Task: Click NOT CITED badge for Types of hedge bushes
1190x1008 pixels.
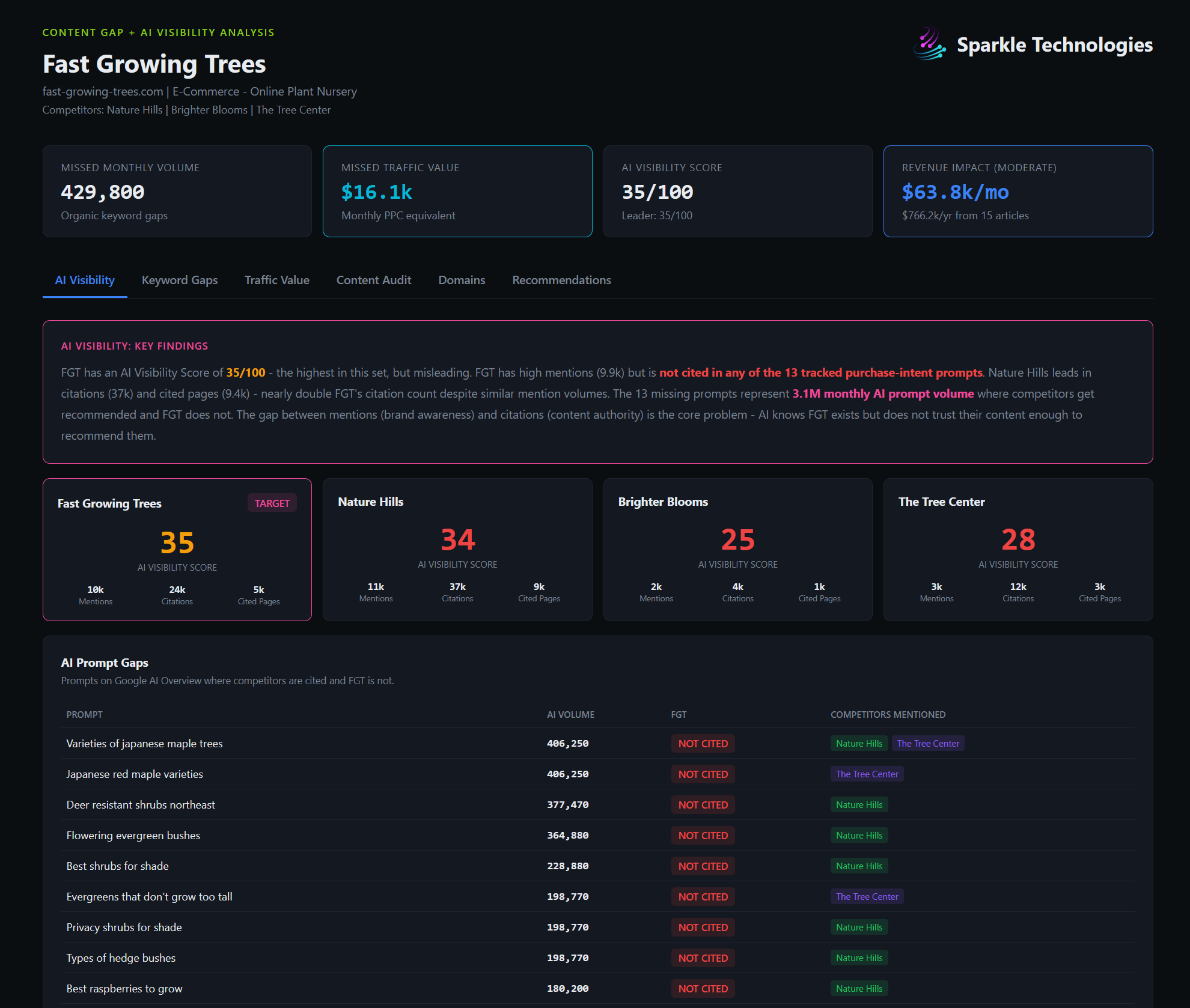Action: pyautogui.click(x=703, y=958)
